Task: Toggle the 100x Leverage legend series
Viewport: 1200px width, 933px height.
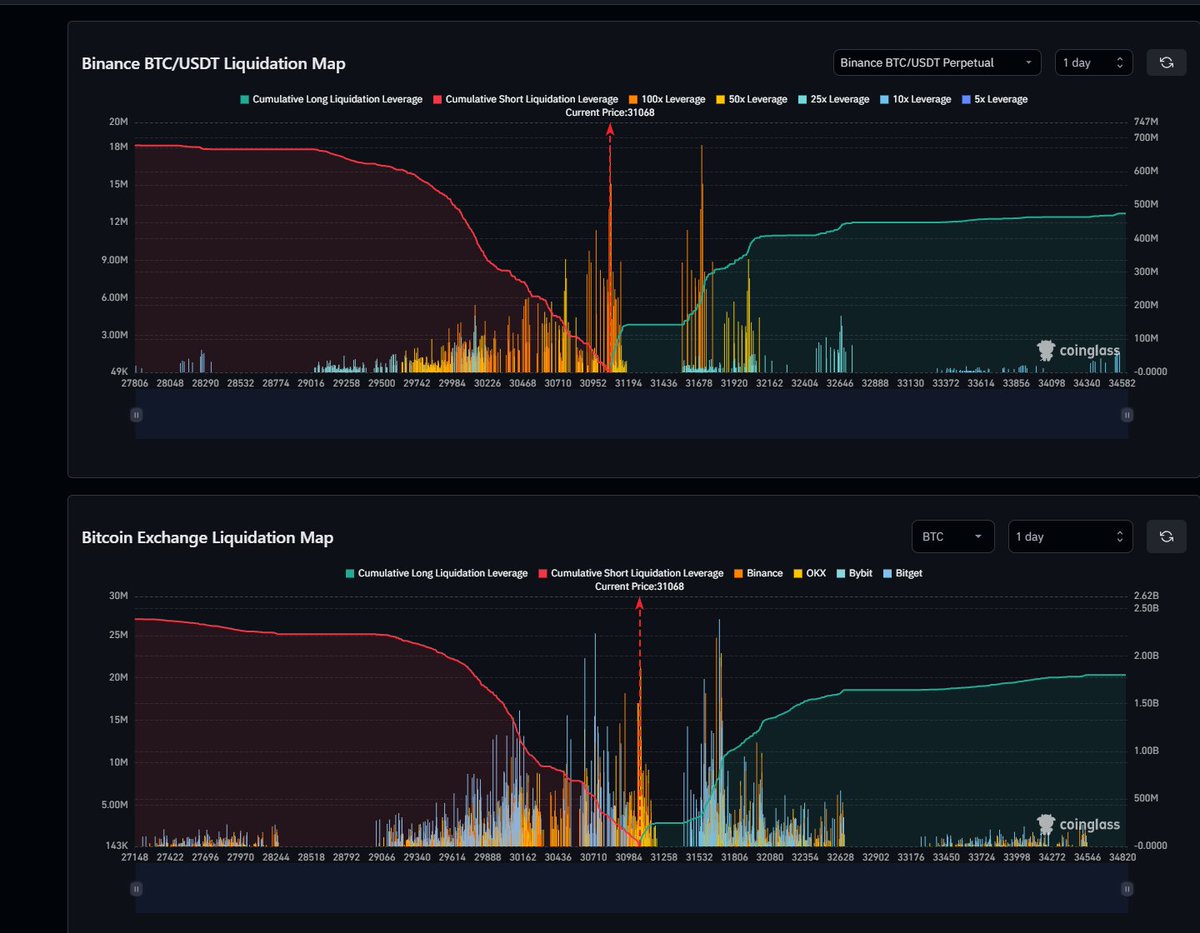Action: pos(666,99)
